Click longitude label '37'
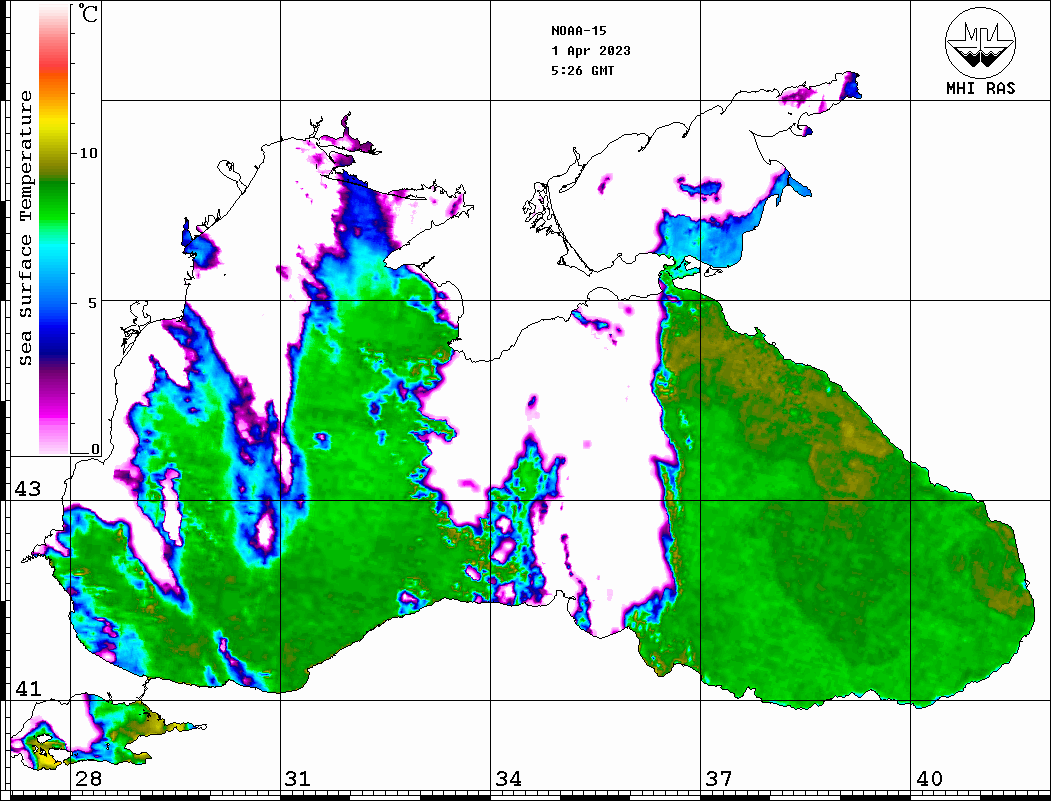The image size is (1051, 801). pyautogui.click(x=719, y=779)
